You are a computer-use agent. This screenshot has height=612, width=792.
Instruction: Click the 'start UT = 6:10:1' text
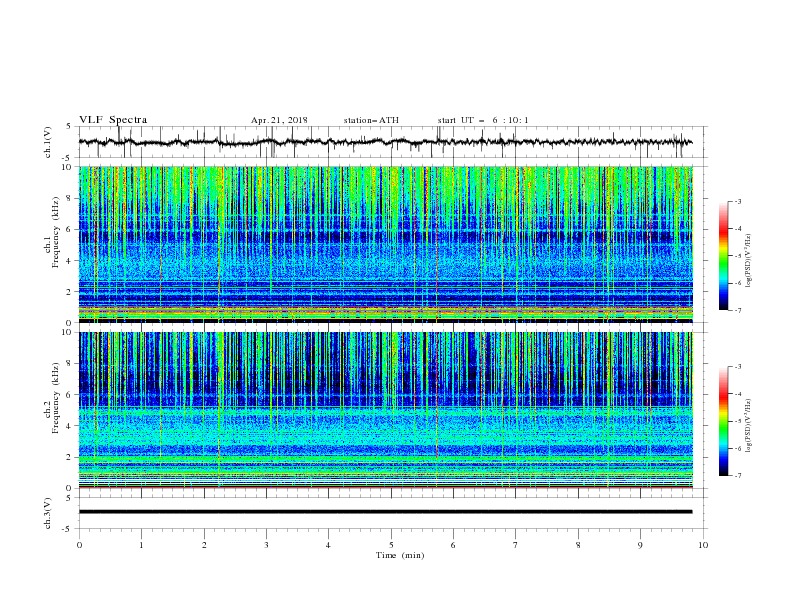[483, 120]
